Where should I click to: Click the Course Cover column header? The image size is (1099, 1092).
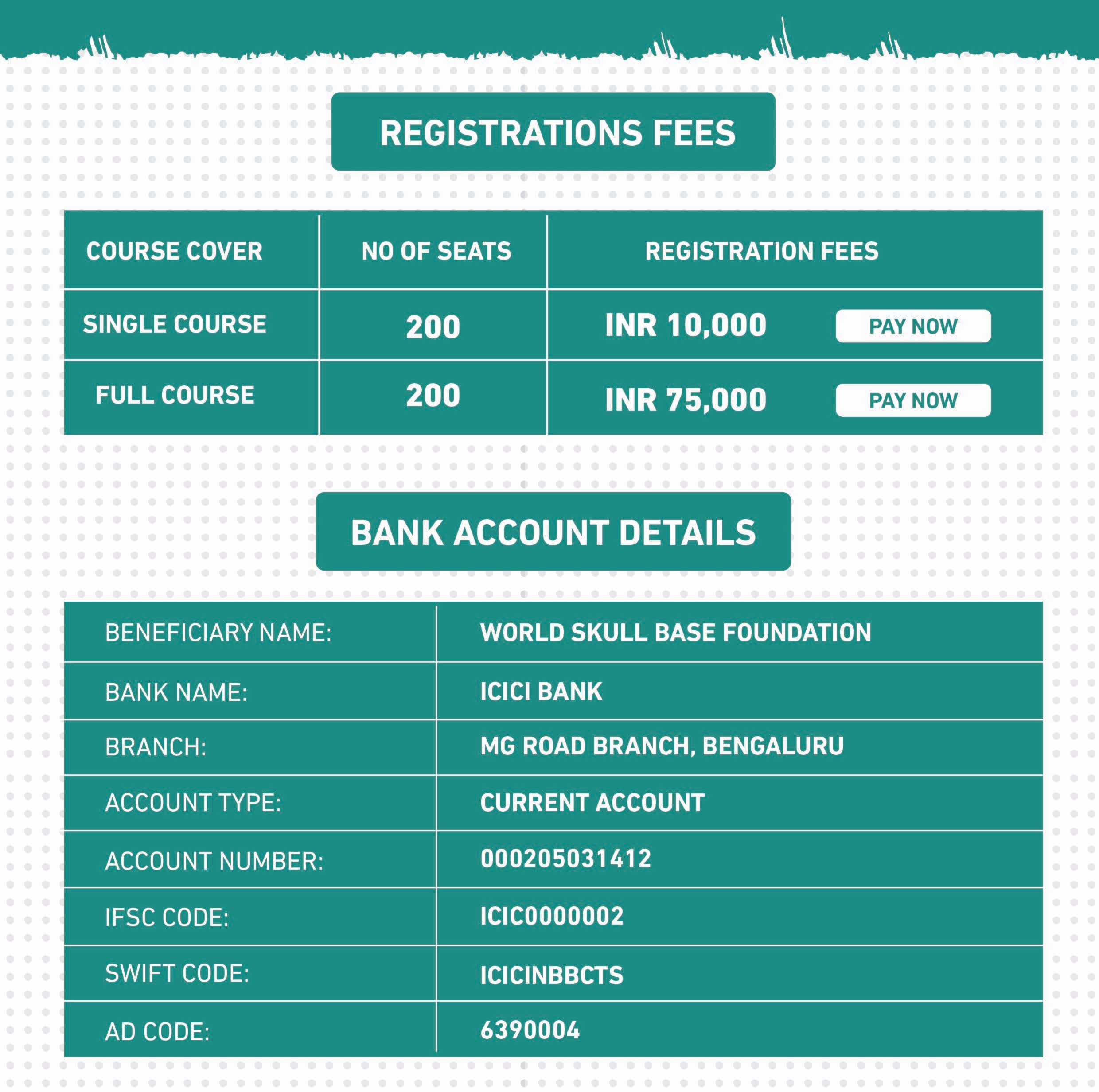click(174, 251)
